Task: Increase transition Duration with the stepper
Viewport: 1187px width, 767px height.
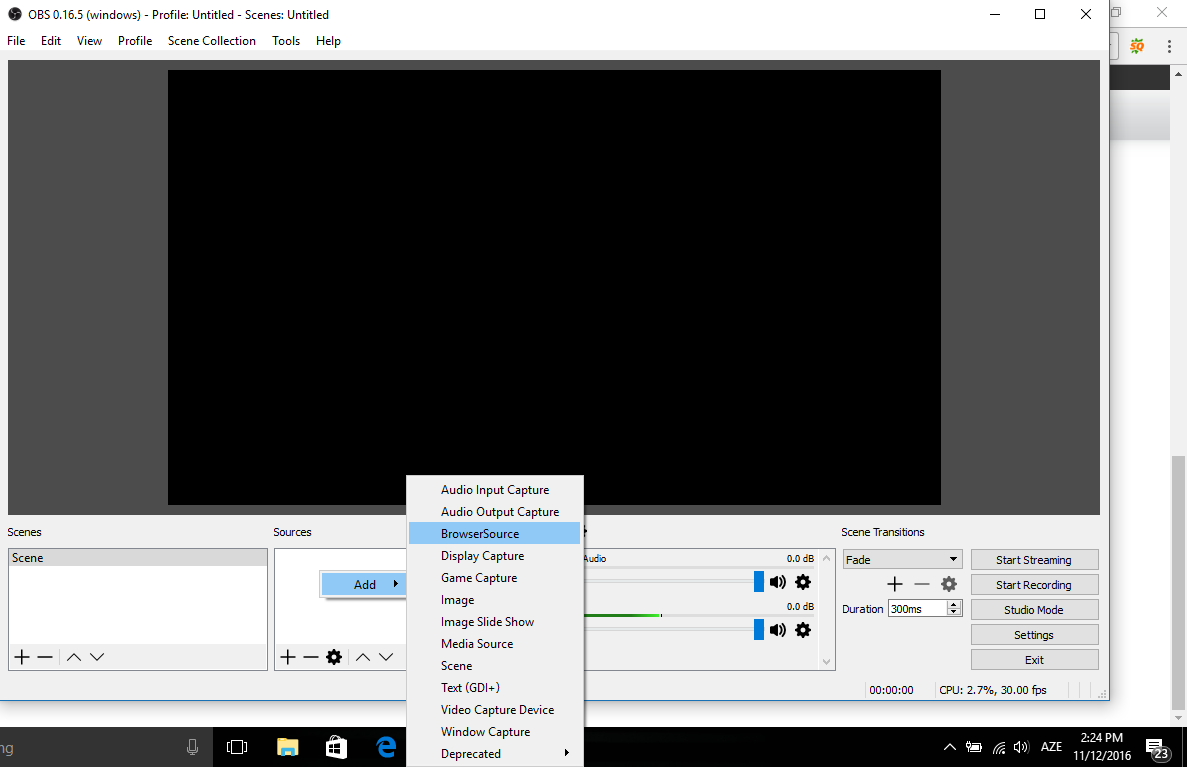Action: point(954,605)
